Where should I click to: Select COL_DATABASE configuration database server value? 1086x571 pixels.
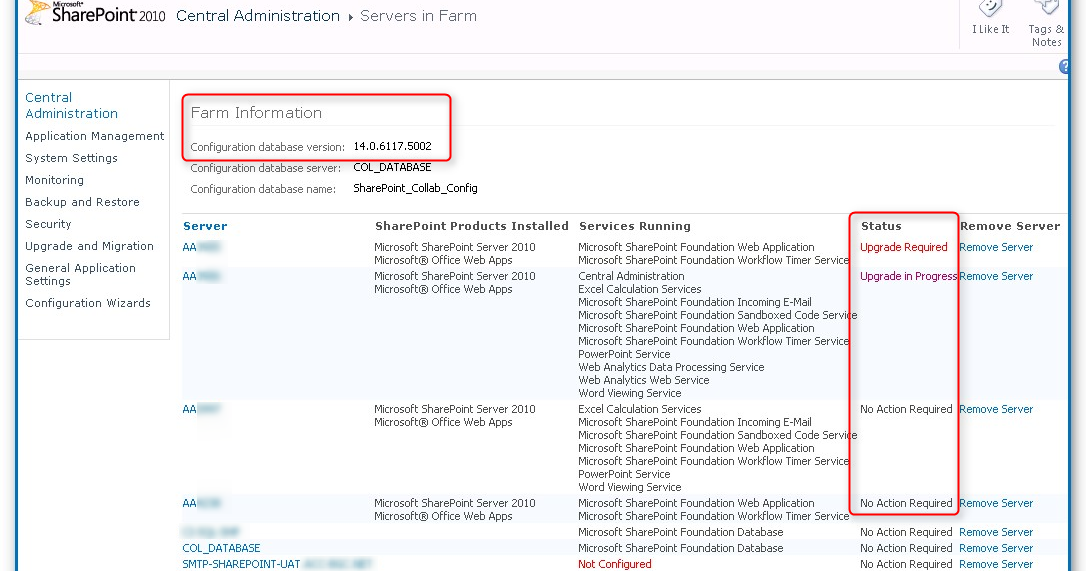[x=392, y=168]
